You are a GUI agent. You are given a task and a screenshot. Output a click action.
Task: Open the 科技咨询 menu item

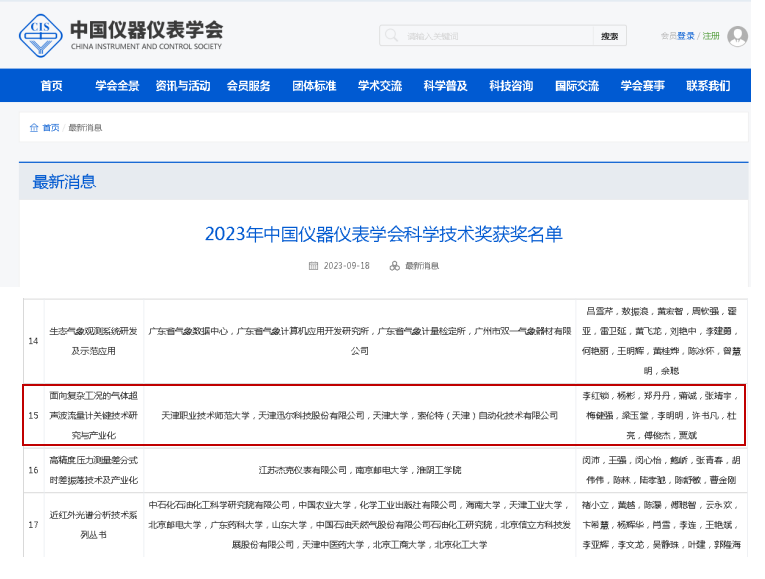(x=511, y=86)
